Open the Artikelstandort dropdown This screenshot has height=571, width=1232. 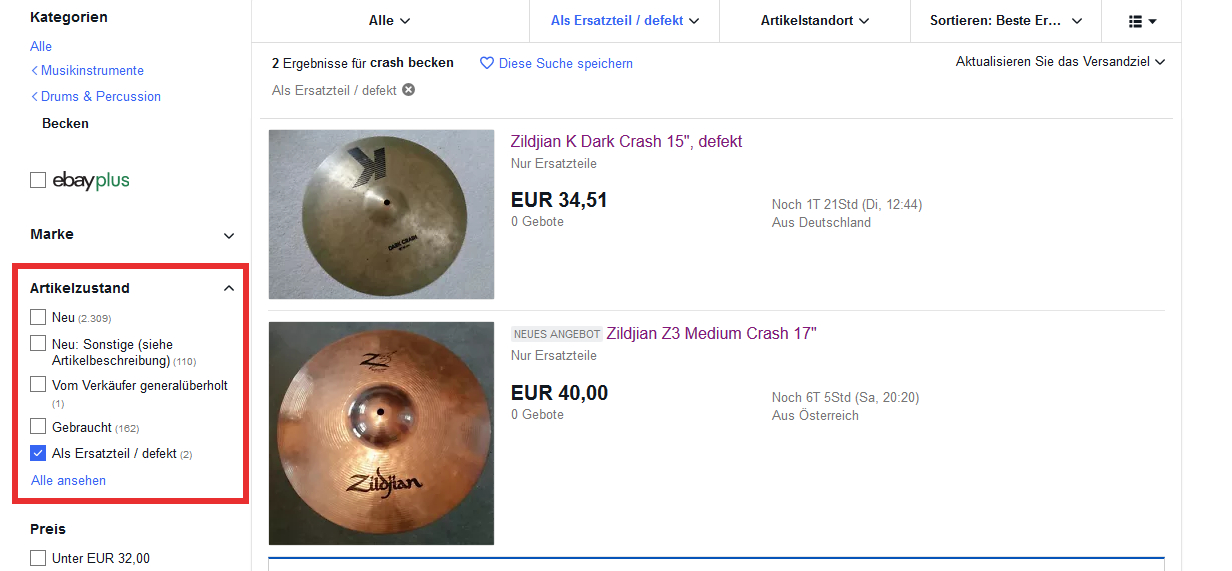pos(814,21)
